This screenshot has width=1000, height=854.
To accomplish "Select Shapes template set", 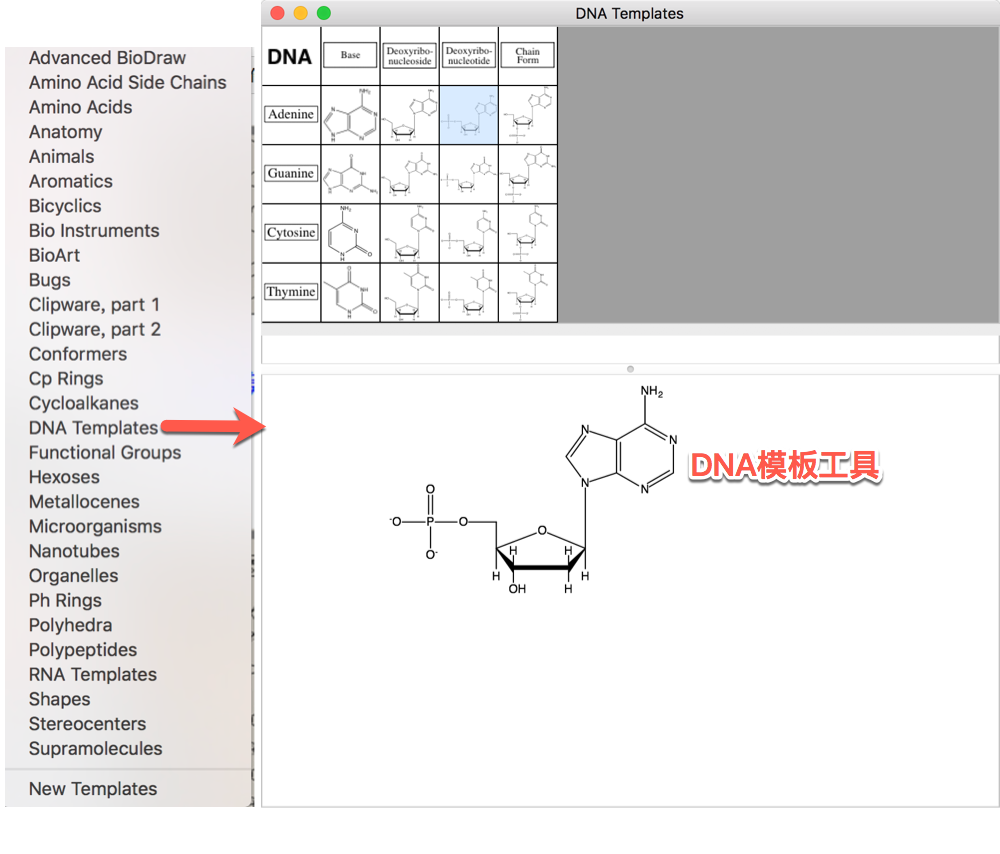I will [59, 700].
